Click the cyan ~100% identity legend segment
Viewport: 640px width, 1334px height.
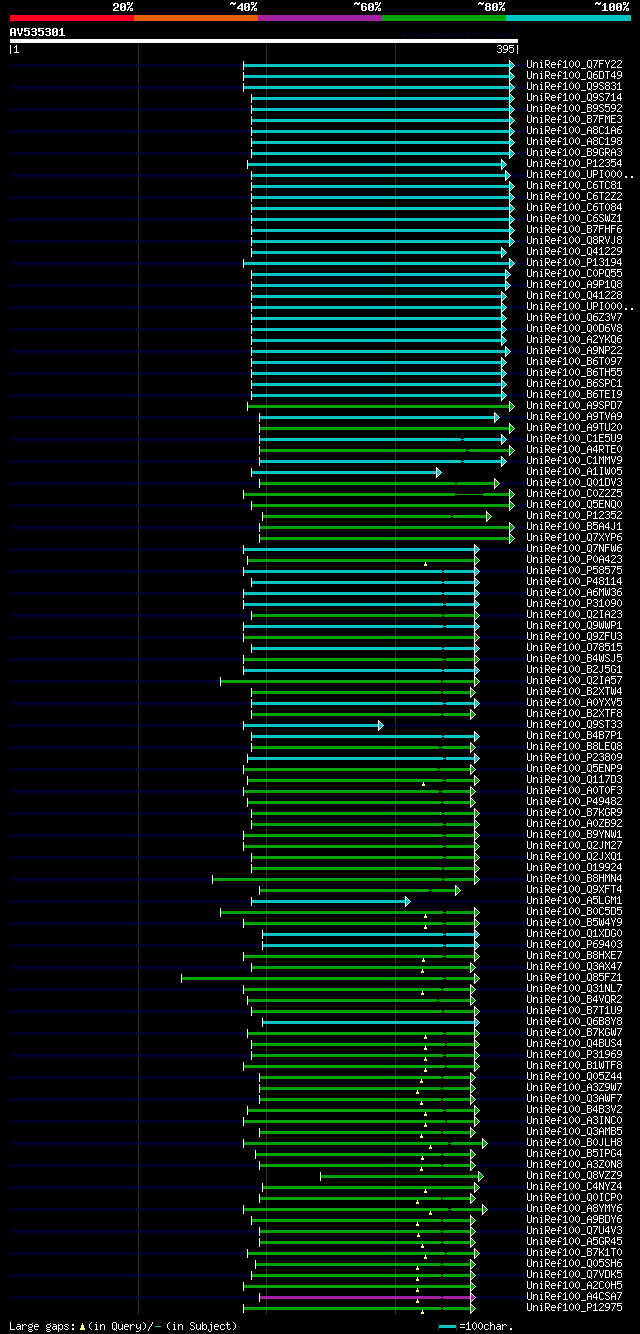pyautogui.click(x=568, y=17)
